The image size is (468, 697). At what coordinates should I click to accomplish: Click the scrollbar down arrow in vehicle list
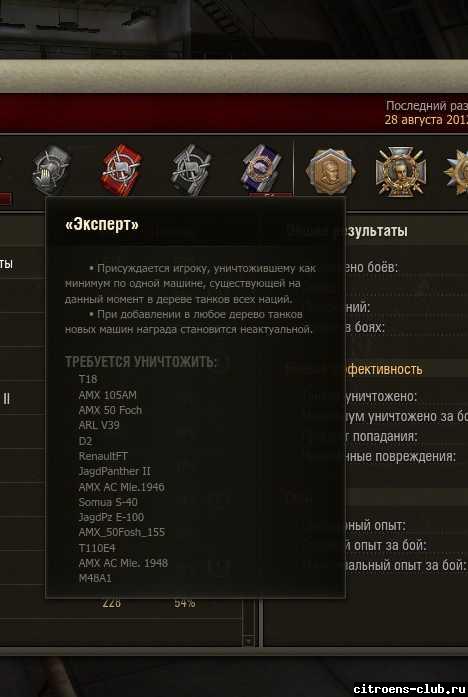pos(249,641)
